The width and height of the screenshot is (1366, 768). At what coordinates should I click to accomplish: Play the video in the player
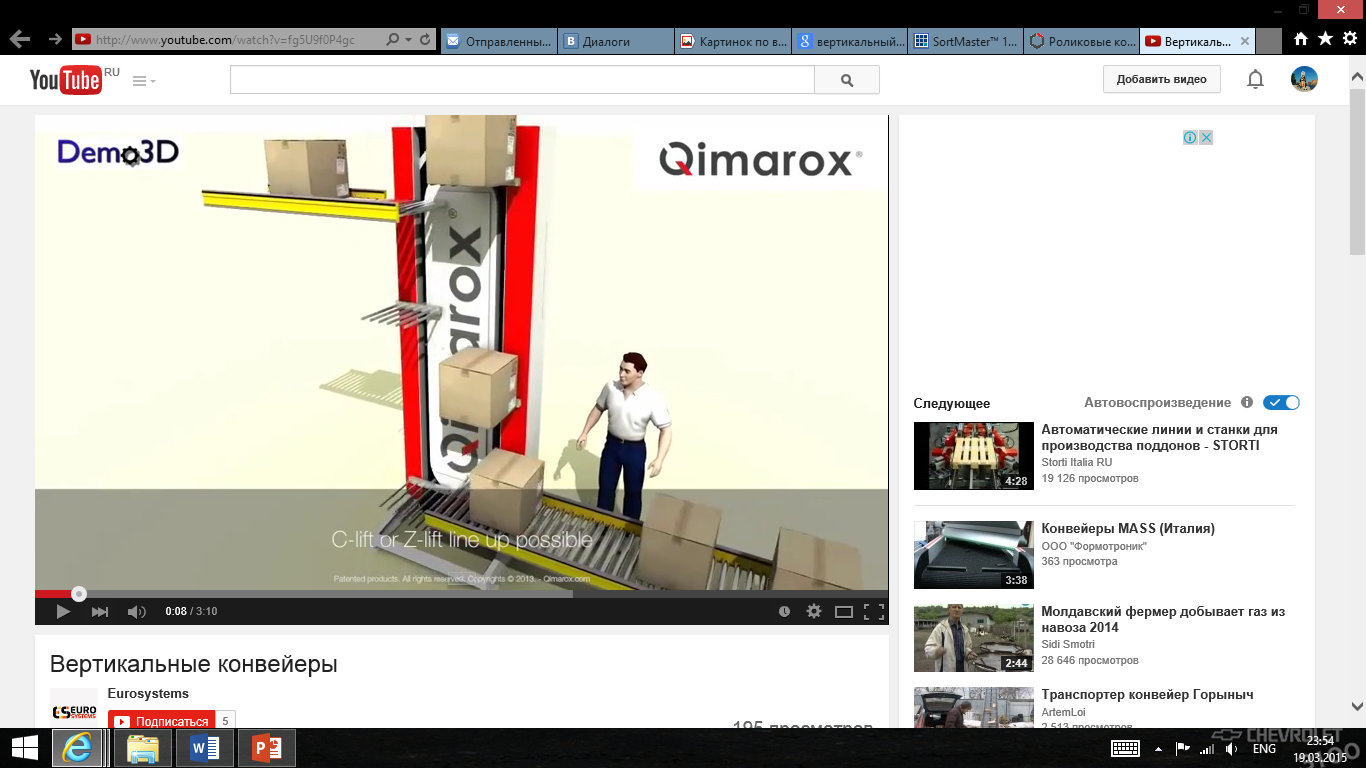[x=62, y=611]
